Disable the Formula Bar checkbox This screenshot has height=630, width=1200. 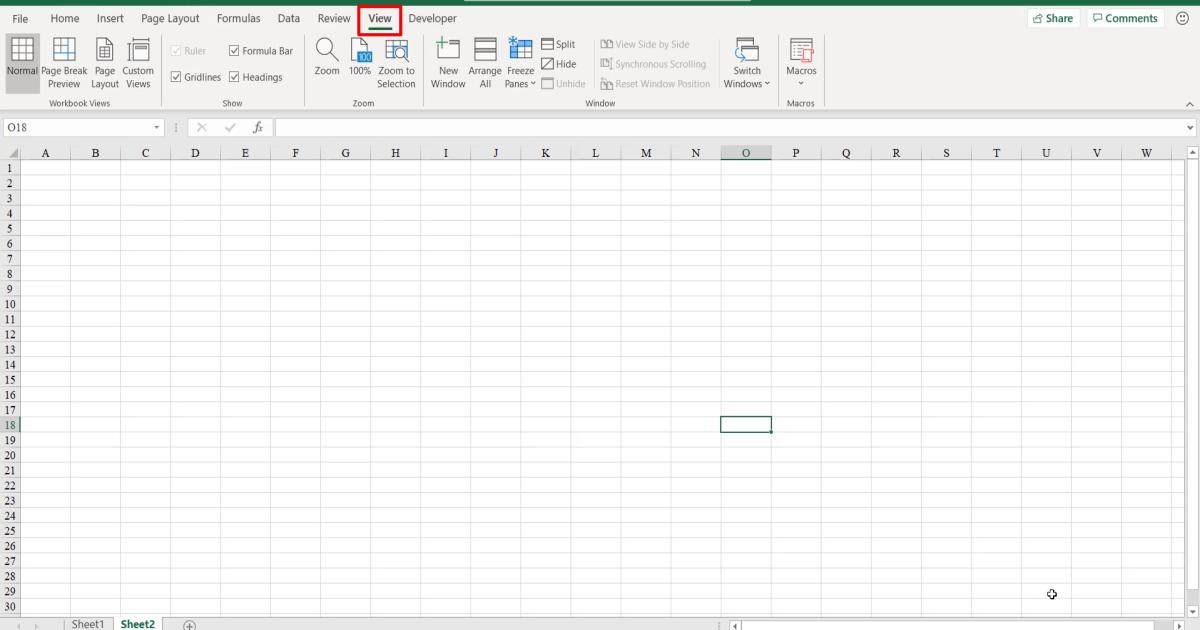click(234, 50)
